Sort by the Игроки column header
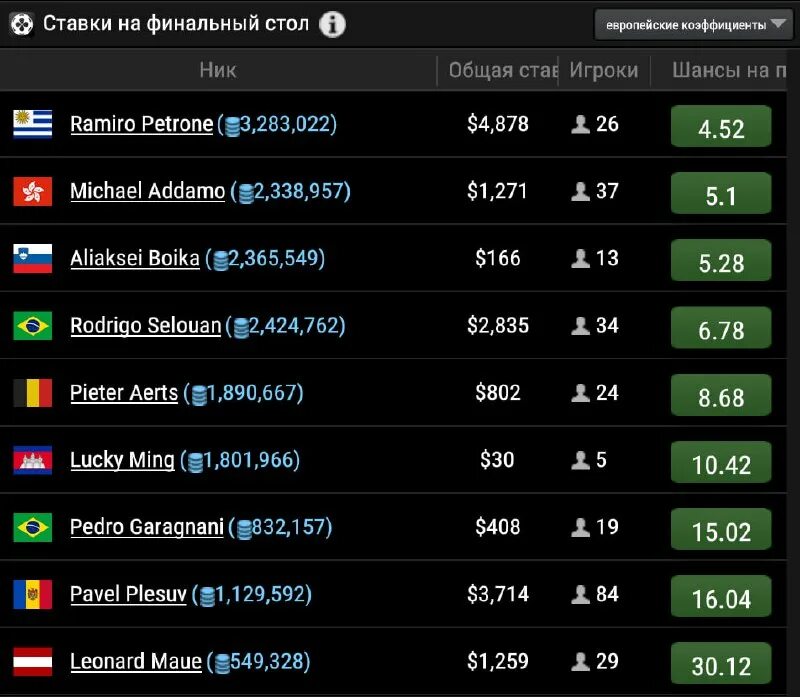The height and width of the screenshot is (697, 800). pyautogui.click(x=603, y=70)
